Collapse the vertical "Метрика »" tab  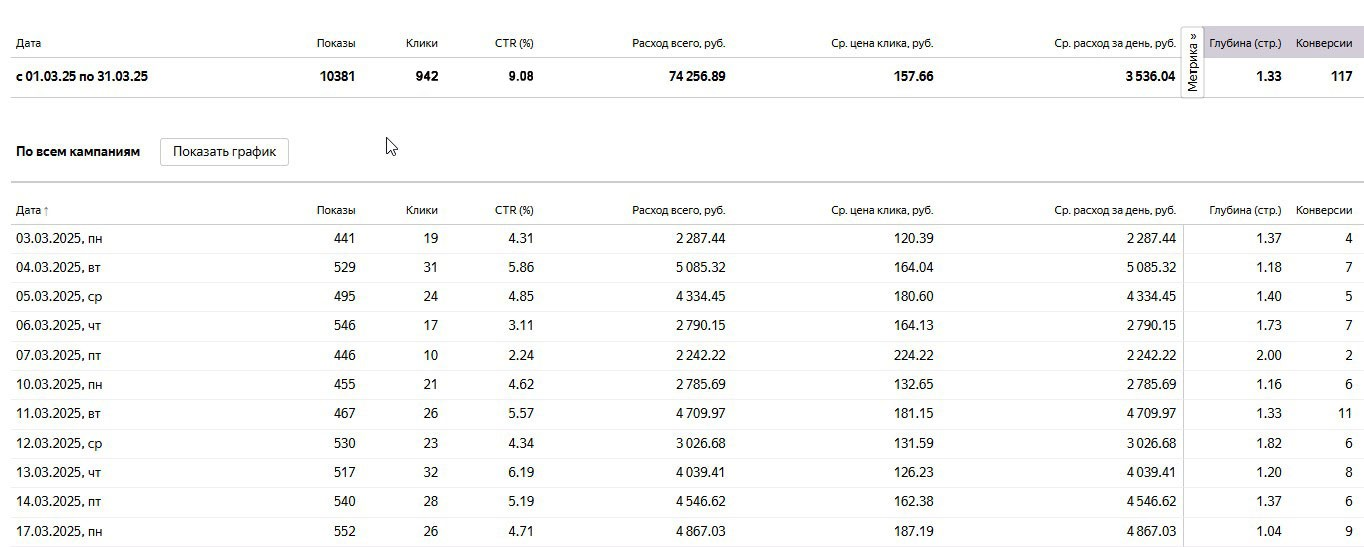tap(1192, 62)
